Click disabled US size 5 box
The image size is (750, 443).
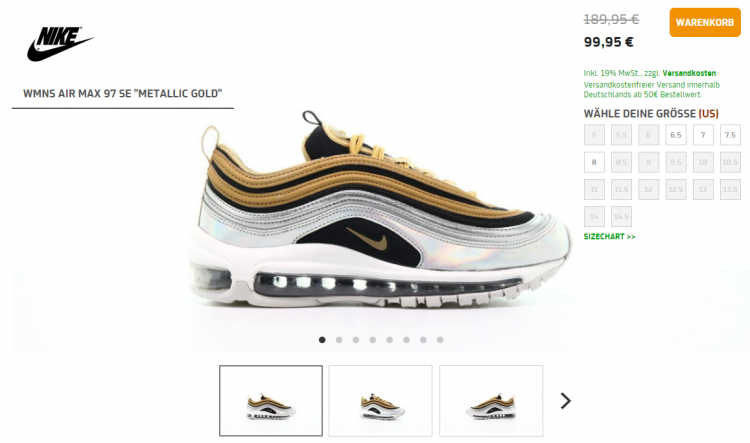point(594,135)
